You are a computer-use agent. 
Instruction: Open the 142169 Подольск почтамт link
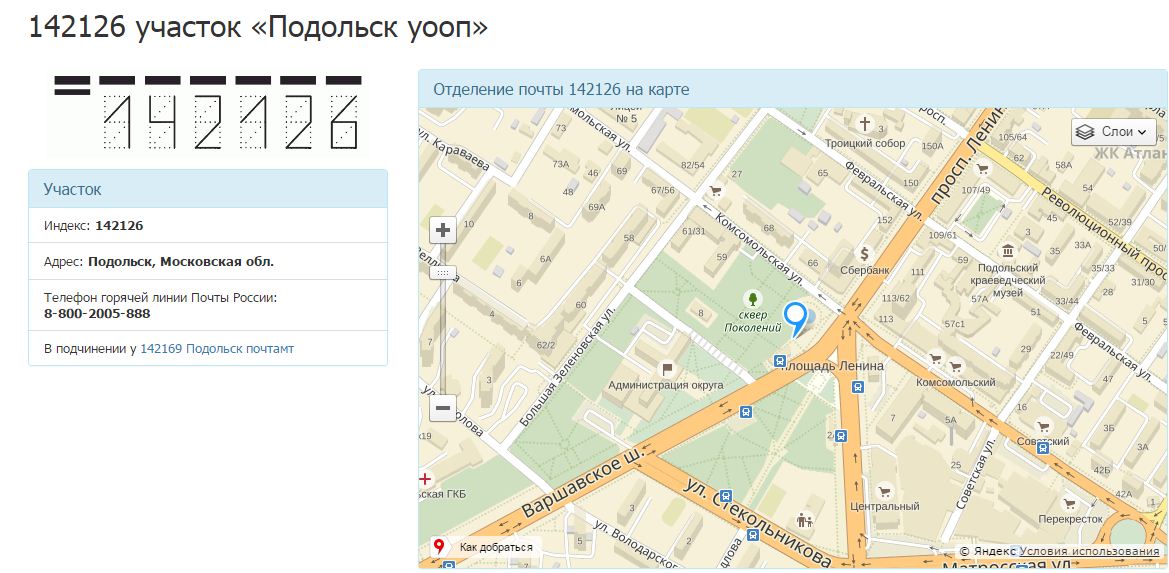[x=217, y=349]
